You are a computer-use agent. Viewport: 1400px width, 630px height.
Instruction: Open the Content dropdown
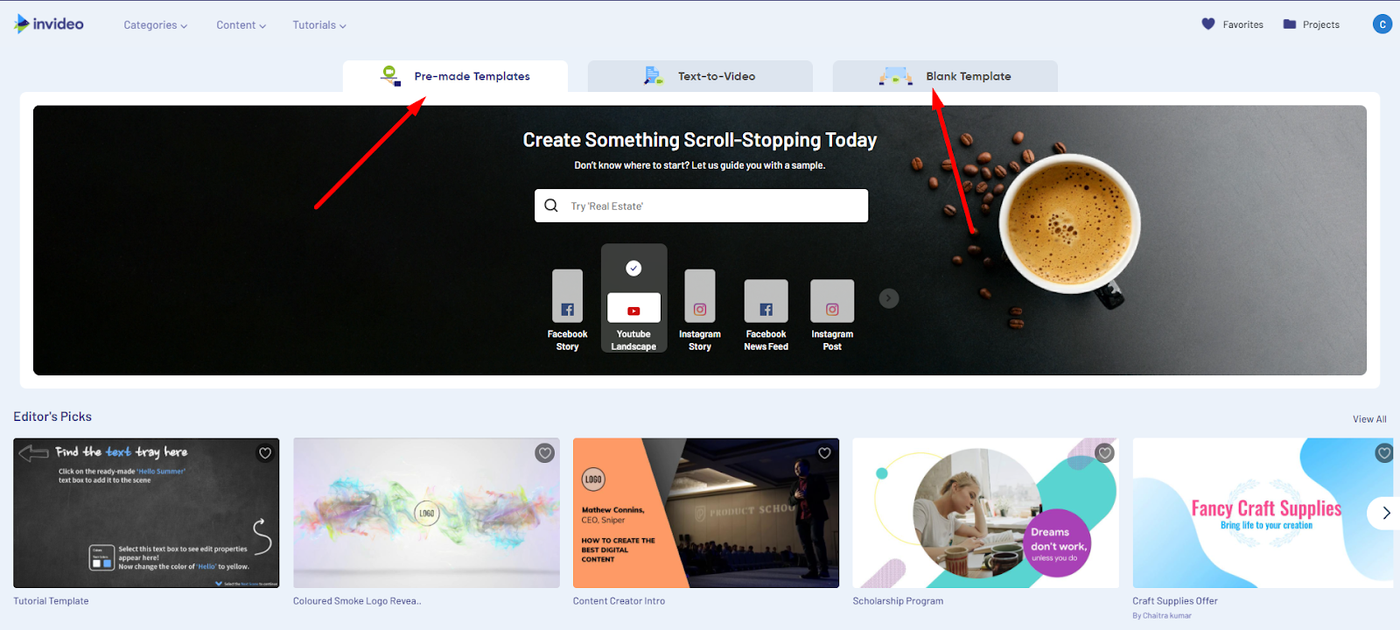pos(240,24)
